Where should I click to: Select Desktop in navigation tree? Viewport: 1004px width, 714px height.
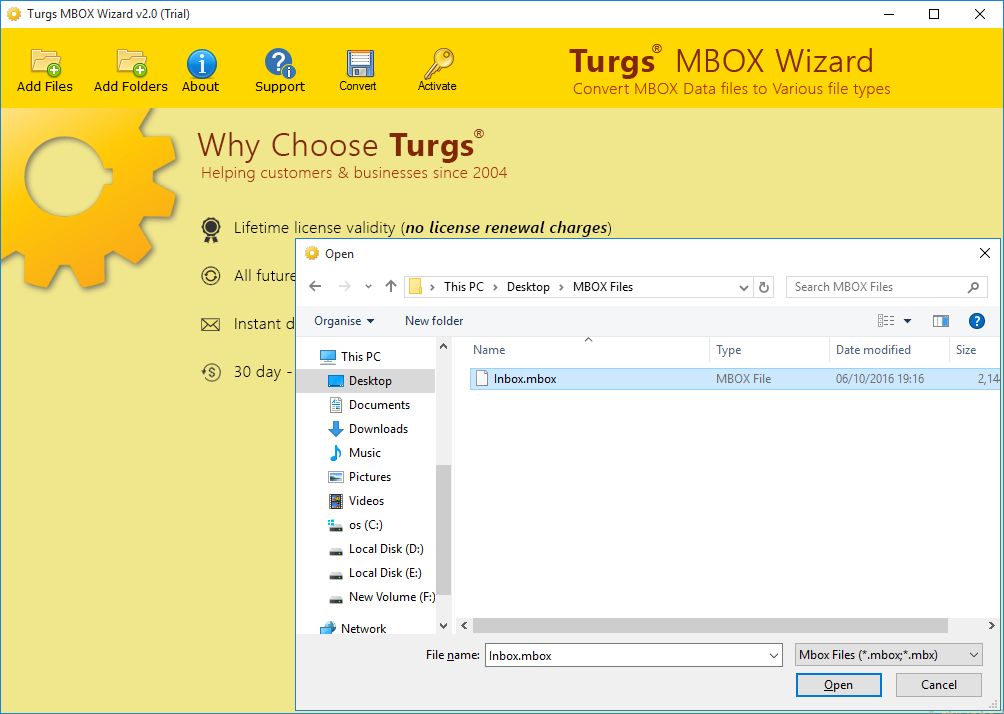pos(370,380)
